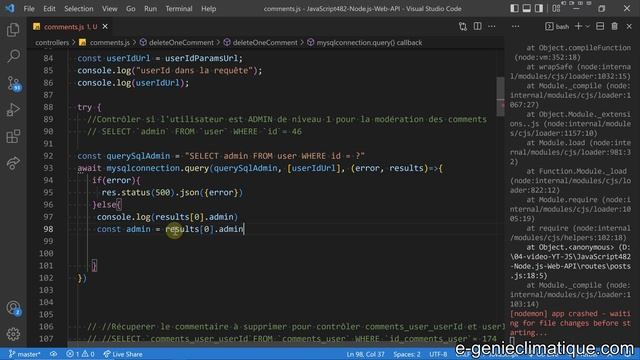Create a new terminal with plus icon
Viewport: 640px width, 360px height.
pos(578,27)
